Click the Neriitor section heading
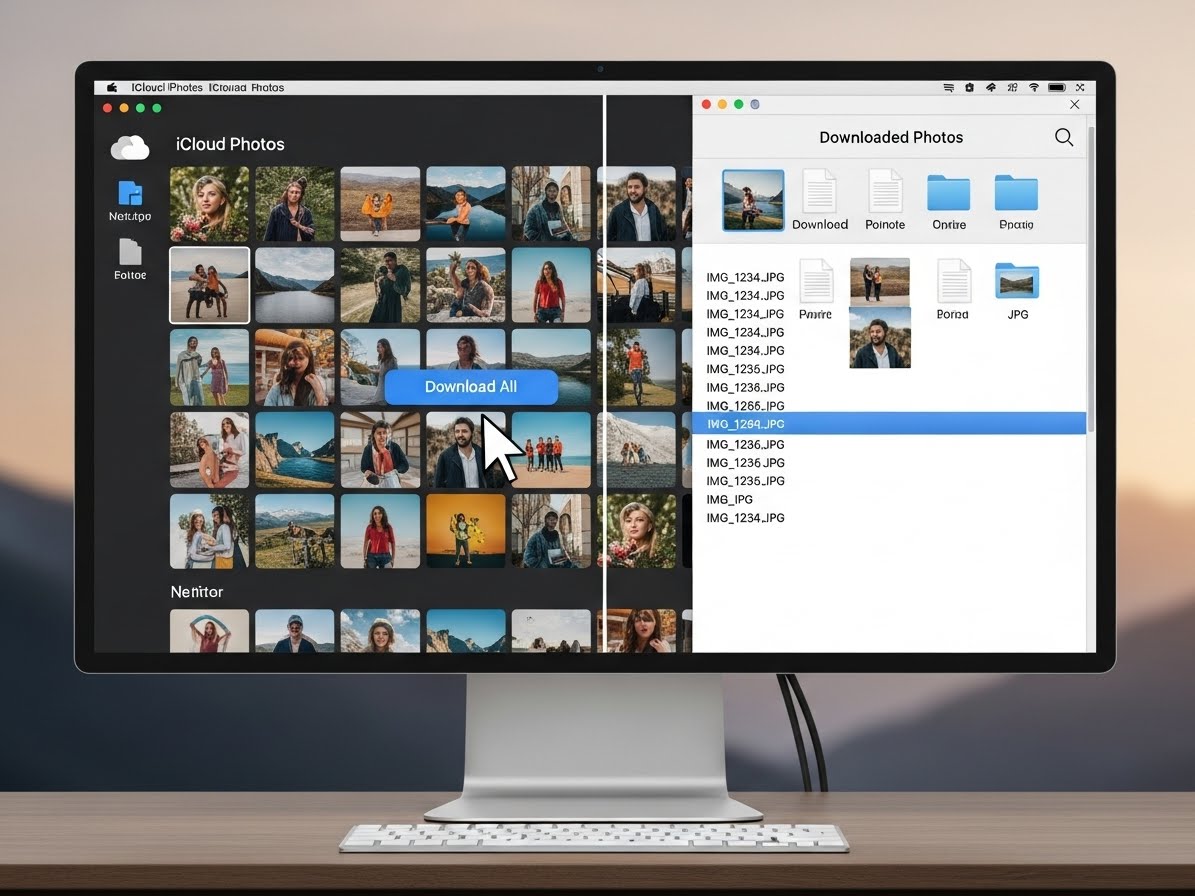The width and height of the screenshot is (1195, 896). click(x=197, y=591)
